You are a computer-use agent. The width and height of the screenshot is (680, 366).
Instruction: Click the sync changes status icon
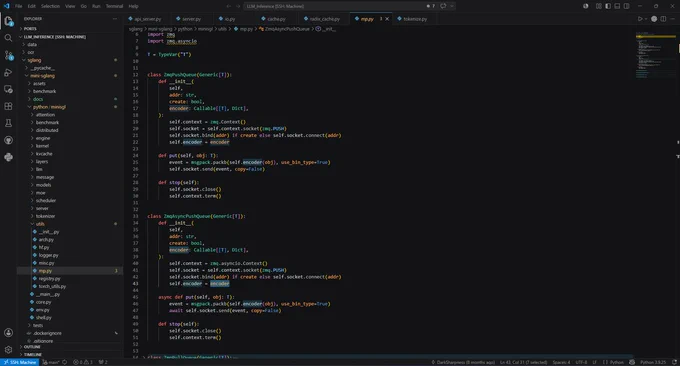pyautogui.click(x=65, y=362)
